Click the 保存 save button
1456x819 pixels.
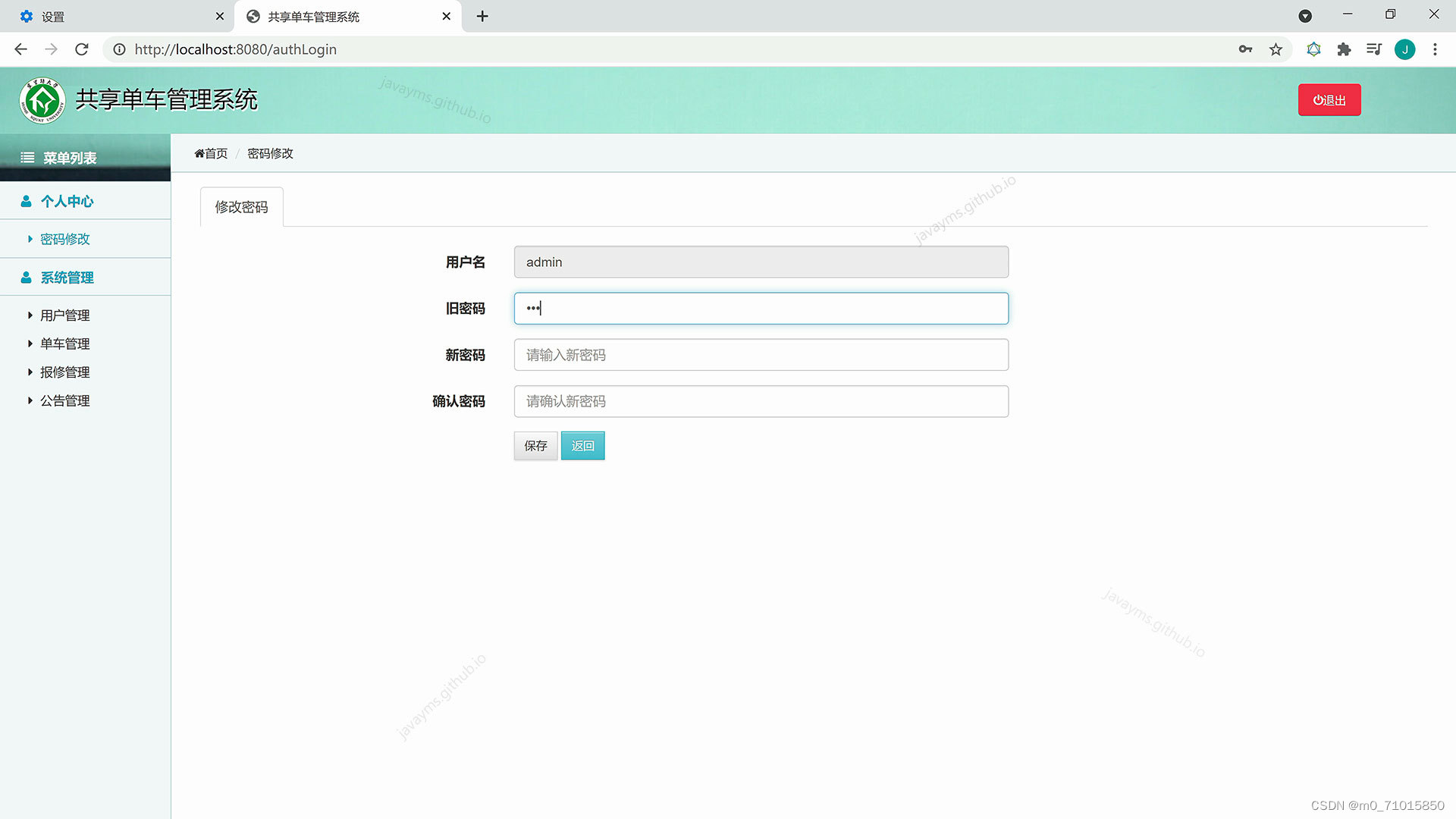[x=535, y=446]
